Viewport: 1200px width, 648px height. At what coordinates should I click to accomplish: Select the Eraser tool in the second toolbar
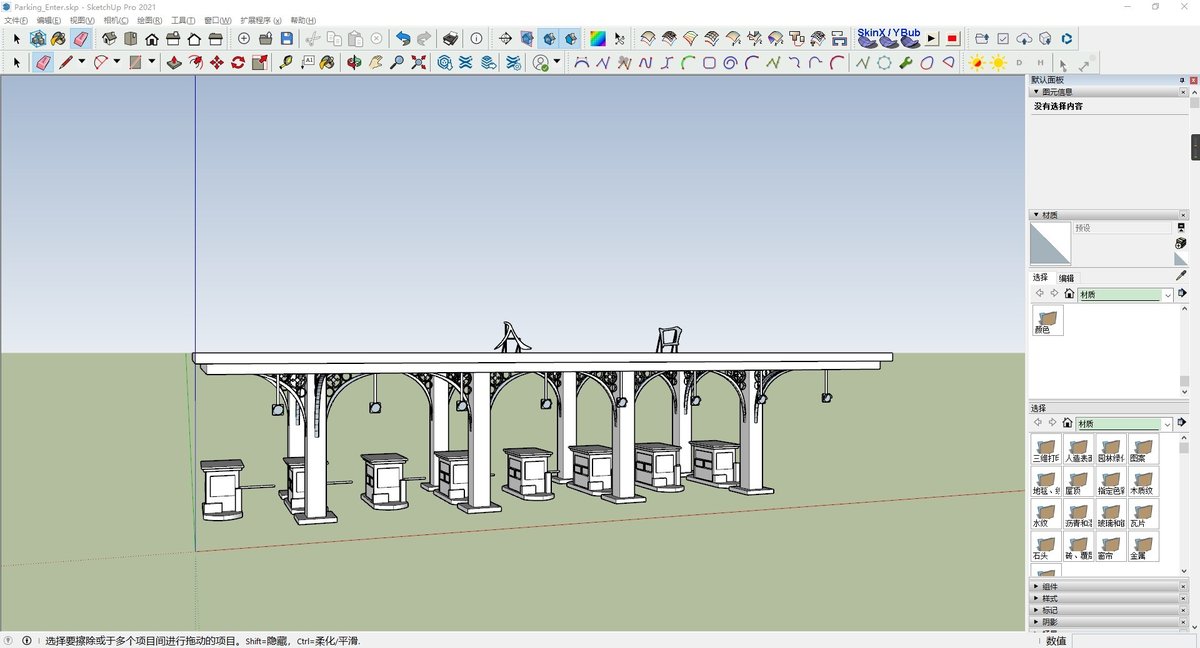pyautogui.click(x=43, y=62)
